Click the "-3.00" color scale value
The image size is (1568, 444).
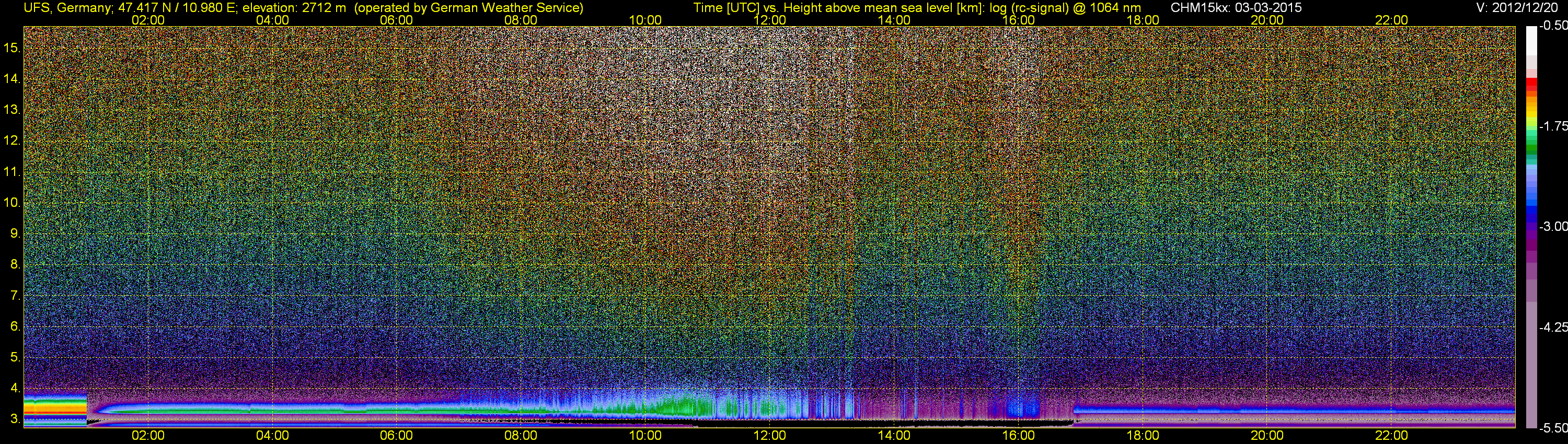pos(1553,226)
